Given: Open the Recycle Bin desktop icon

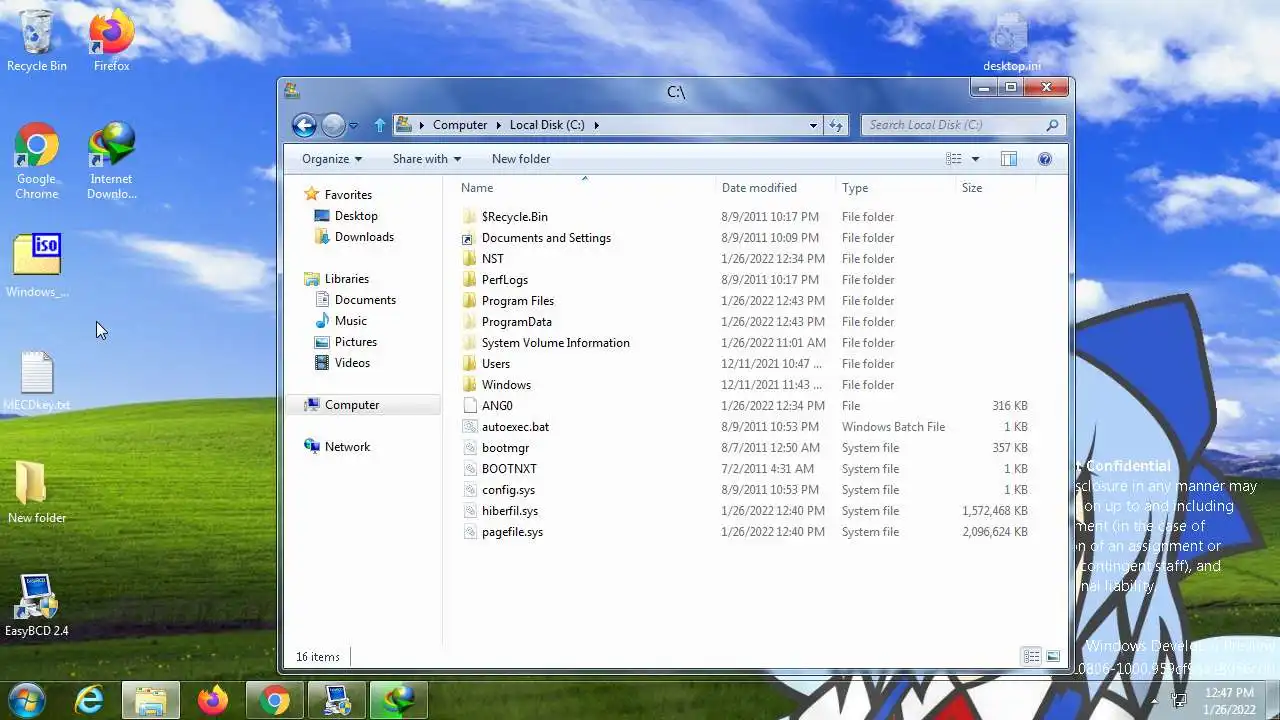Looking at the screenshot, I should pyautogui.click(x=37, y=40).
